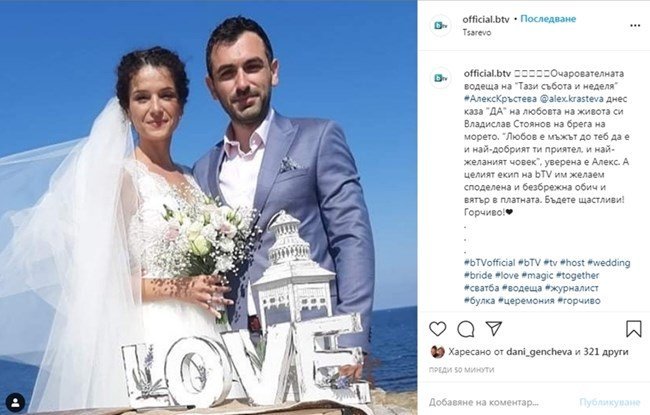The height and width of the screenshot is (415, 650).
Task: Open the three-dot more options menu
Action: pos(635,26)
